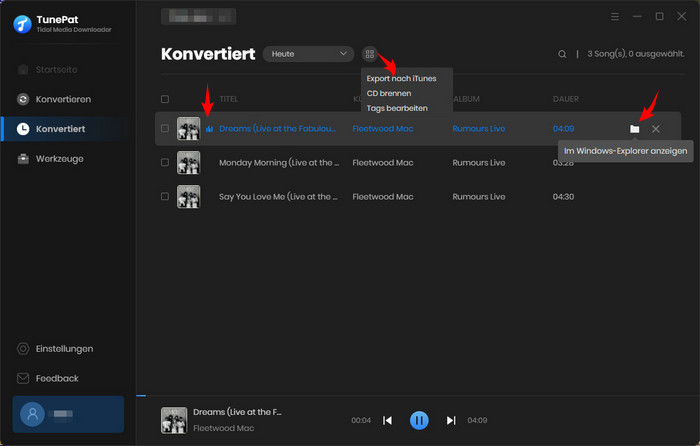The width and height of the screenshot is (700, 446).
Task: Click the Feedback envelope icon
Action: coord(23,379)
